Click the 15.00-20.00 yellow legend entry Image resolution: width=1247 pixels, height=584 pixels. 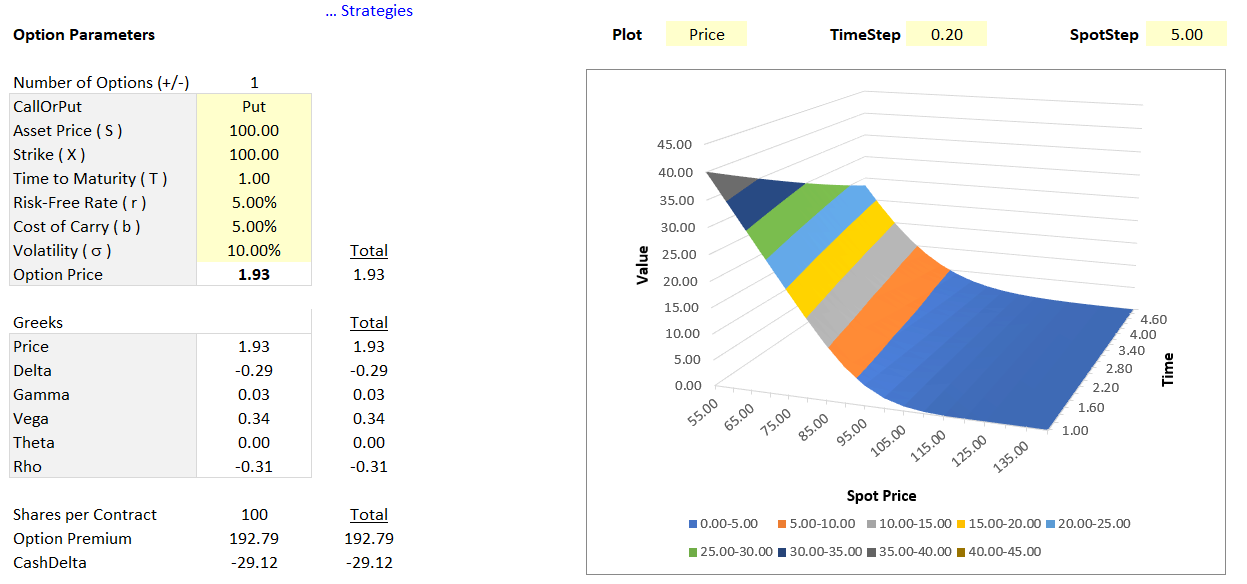click(996, 524)
